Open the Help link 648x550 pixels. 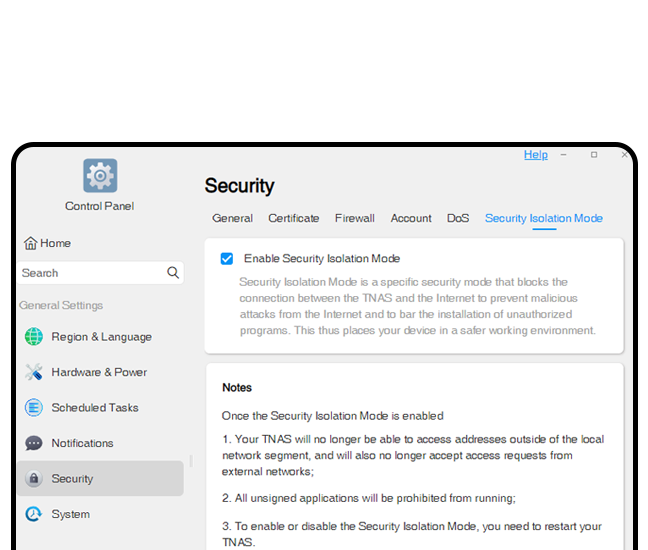click(536, 155)
